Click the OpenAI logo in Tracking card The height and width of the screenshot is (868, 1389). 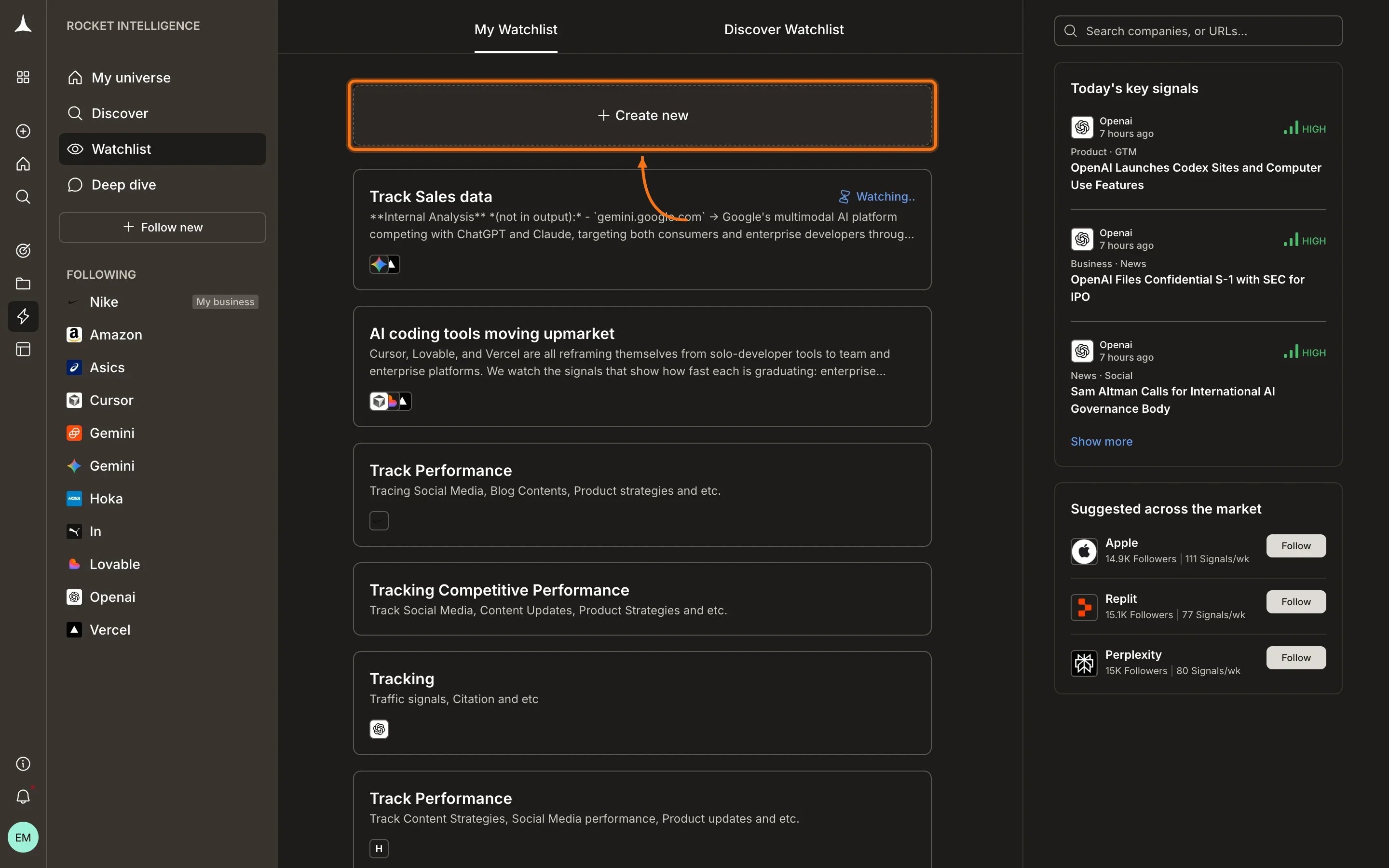(x=379, y=729)
